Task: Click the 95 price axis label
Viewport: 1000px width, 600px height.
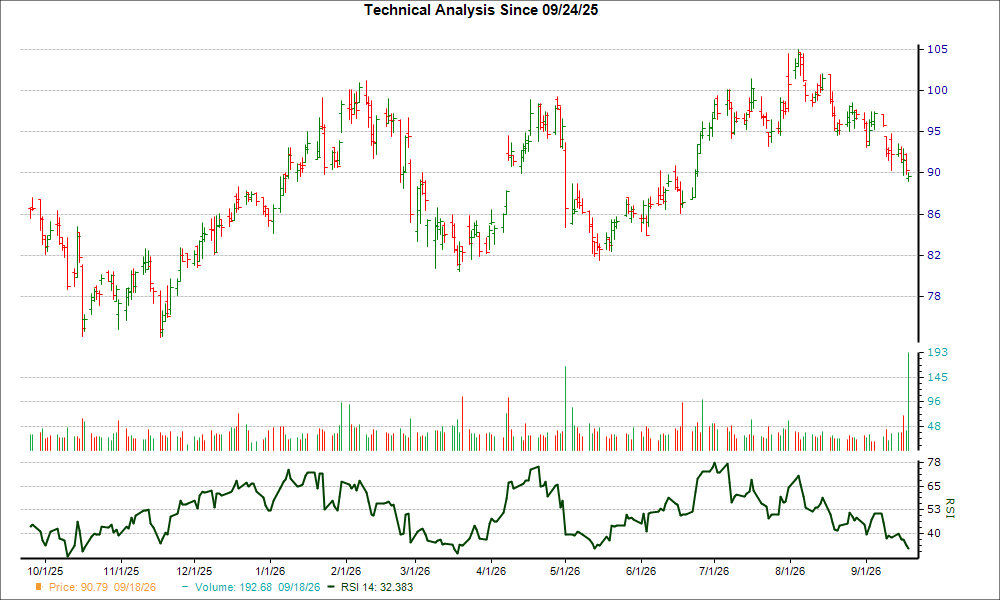Action: point(934,131)
